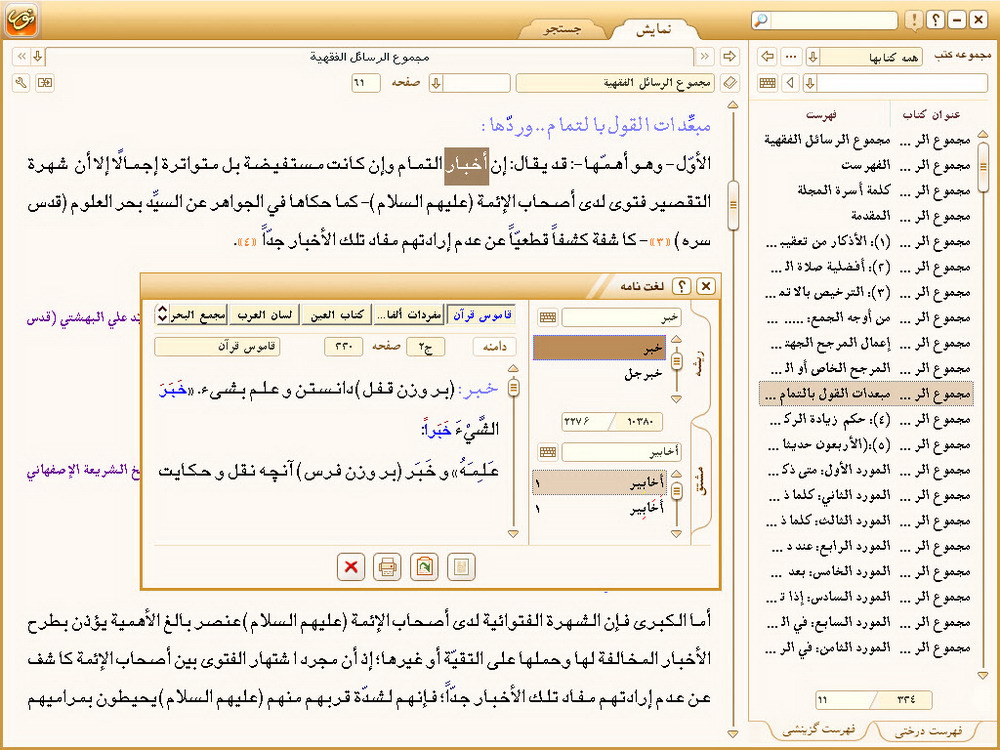Switch to فهرست درختی tab
Viewport: 1000px width, 750px height.
[x=928, y=731]
